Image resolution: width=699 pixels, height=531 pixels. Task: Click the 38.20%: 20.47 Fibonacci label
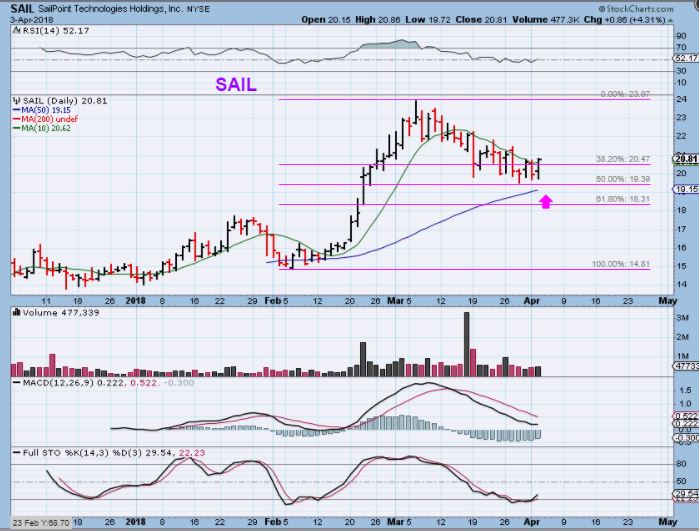(x=623, y=159)
